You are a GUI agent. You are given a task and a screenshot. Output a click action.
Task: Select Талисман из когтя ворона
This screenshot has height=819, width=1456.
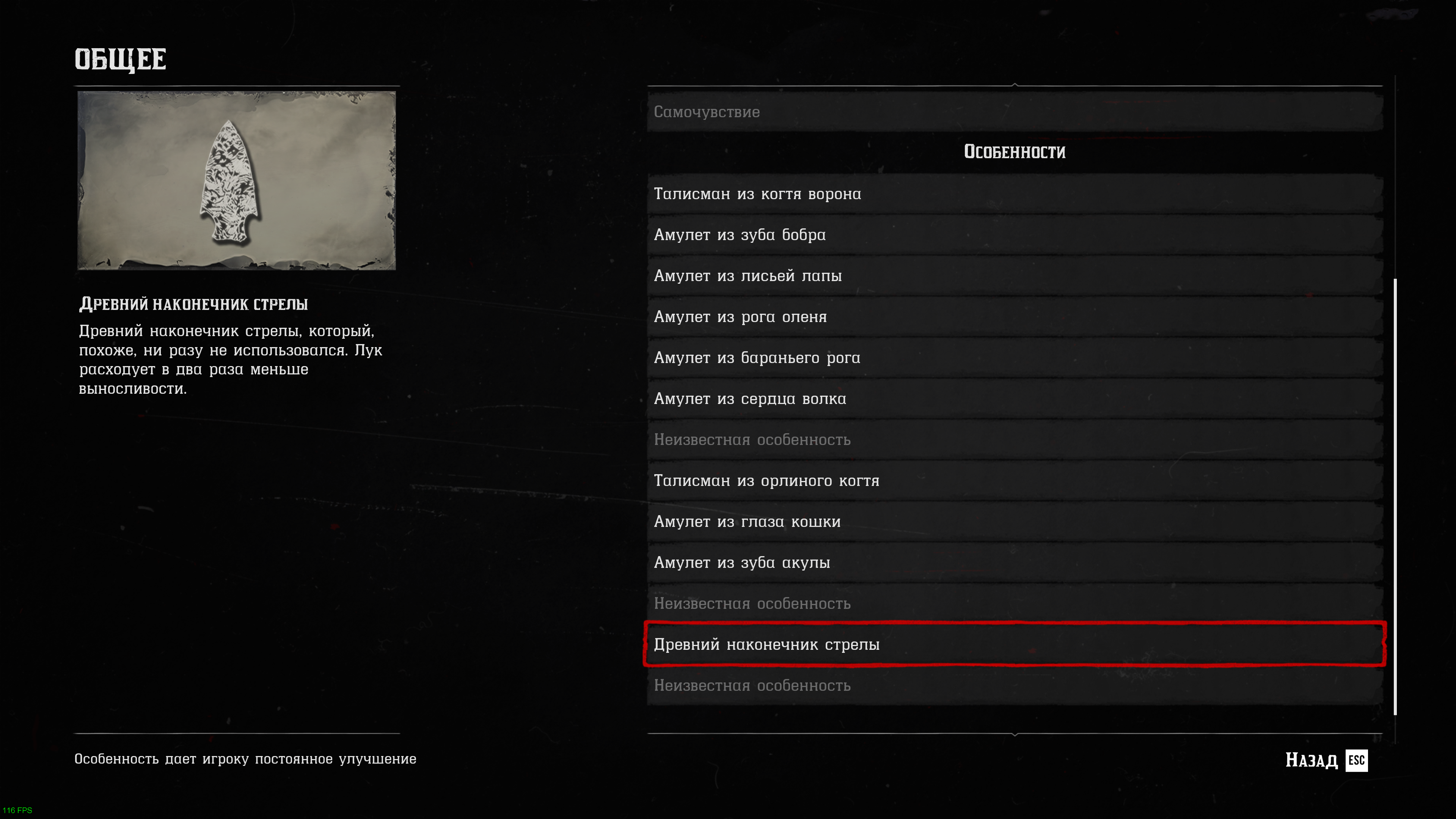[x=1015, y=194]
